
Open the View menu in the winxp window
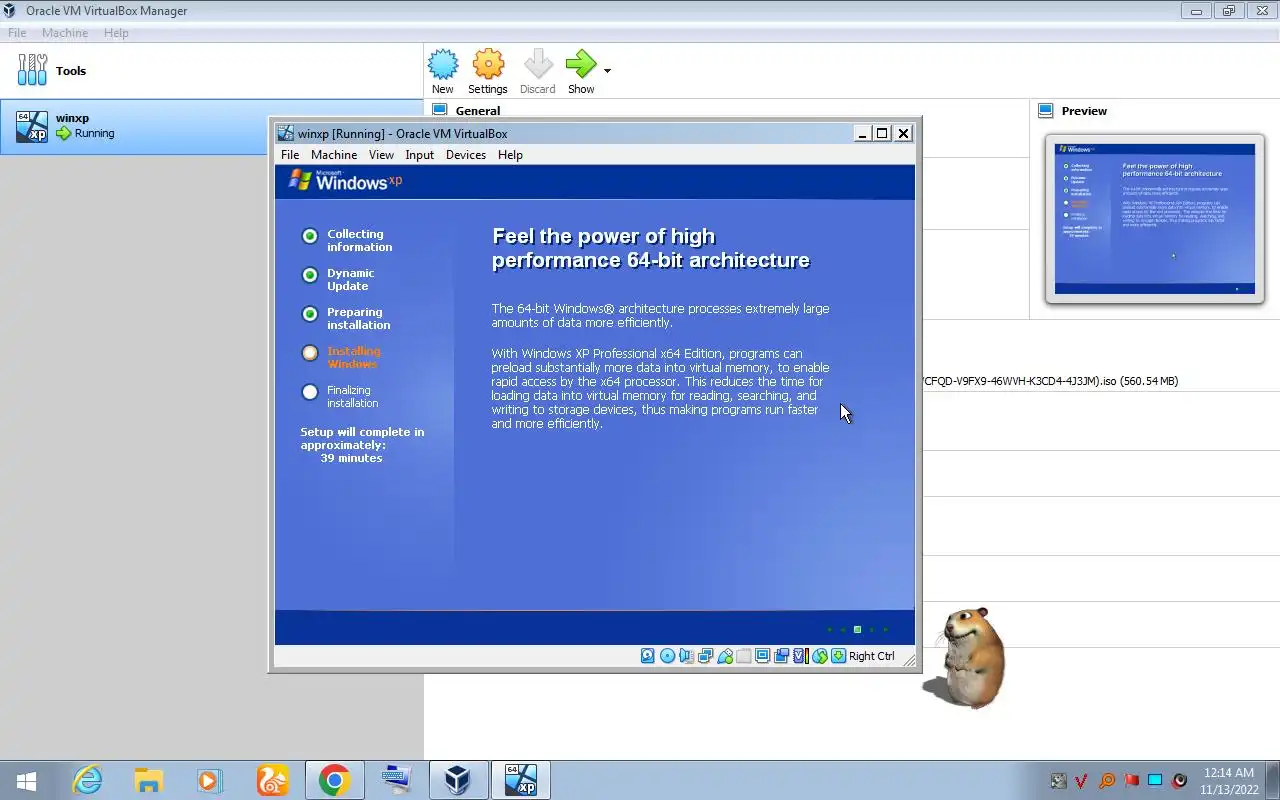click(381, 155)
